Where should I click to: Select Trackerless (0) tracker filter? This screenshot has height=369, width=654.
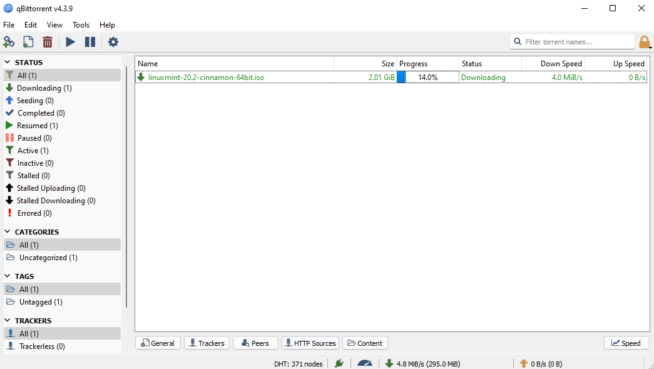62,346
